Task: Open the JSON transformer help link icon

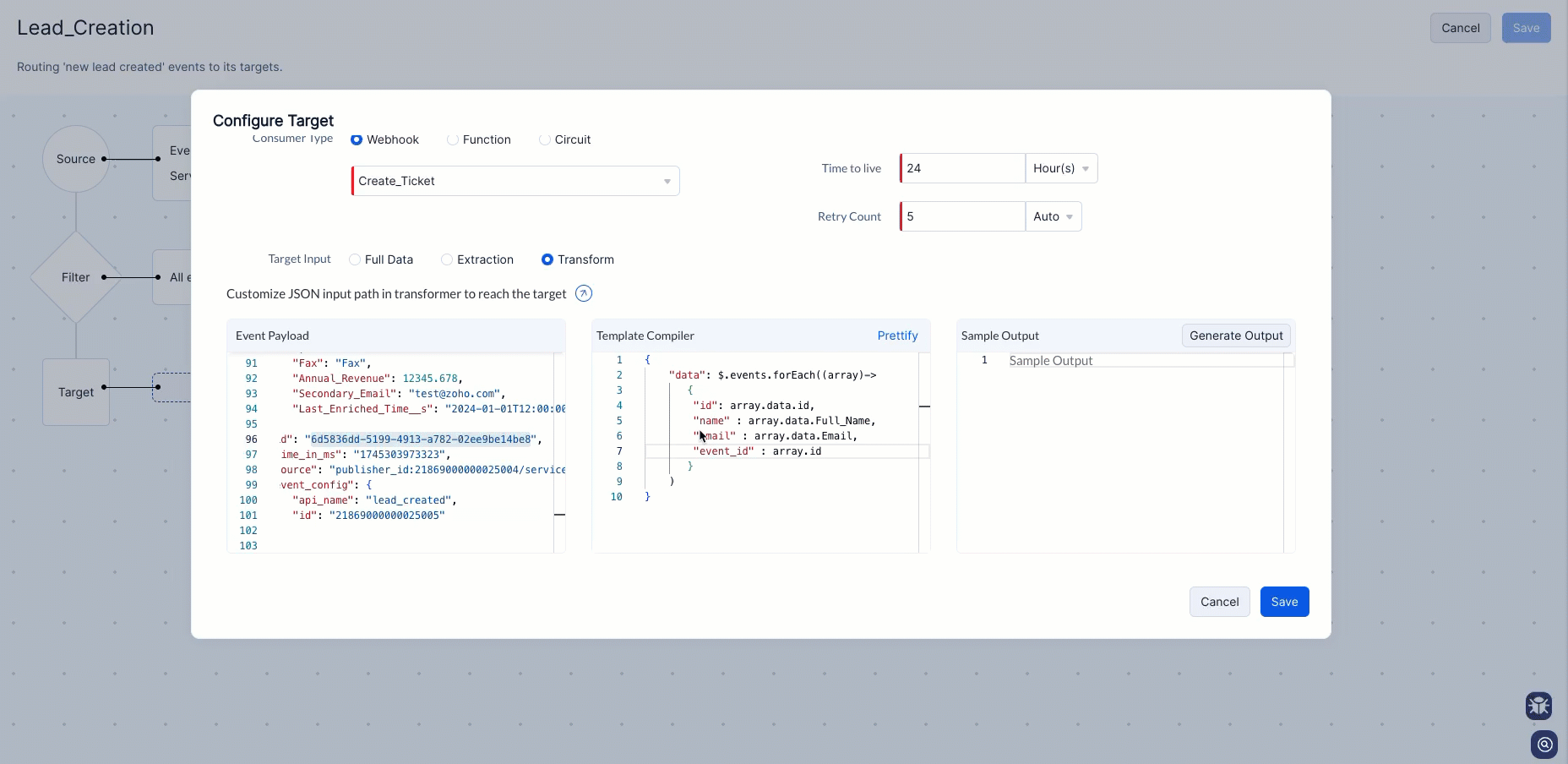Action: [583, 294]
